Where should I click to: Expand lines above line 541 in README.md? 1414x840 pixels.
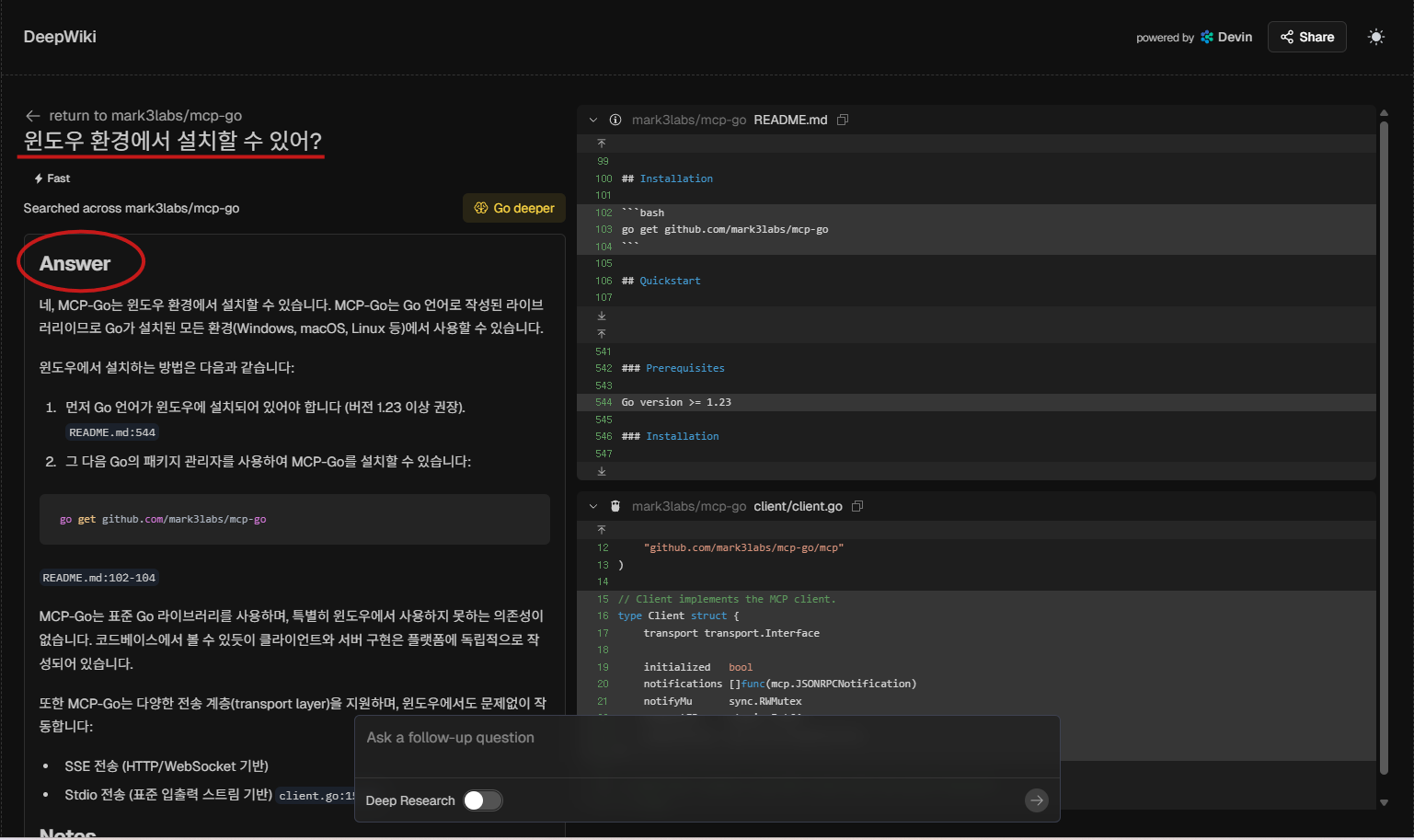tap(602, 333)
